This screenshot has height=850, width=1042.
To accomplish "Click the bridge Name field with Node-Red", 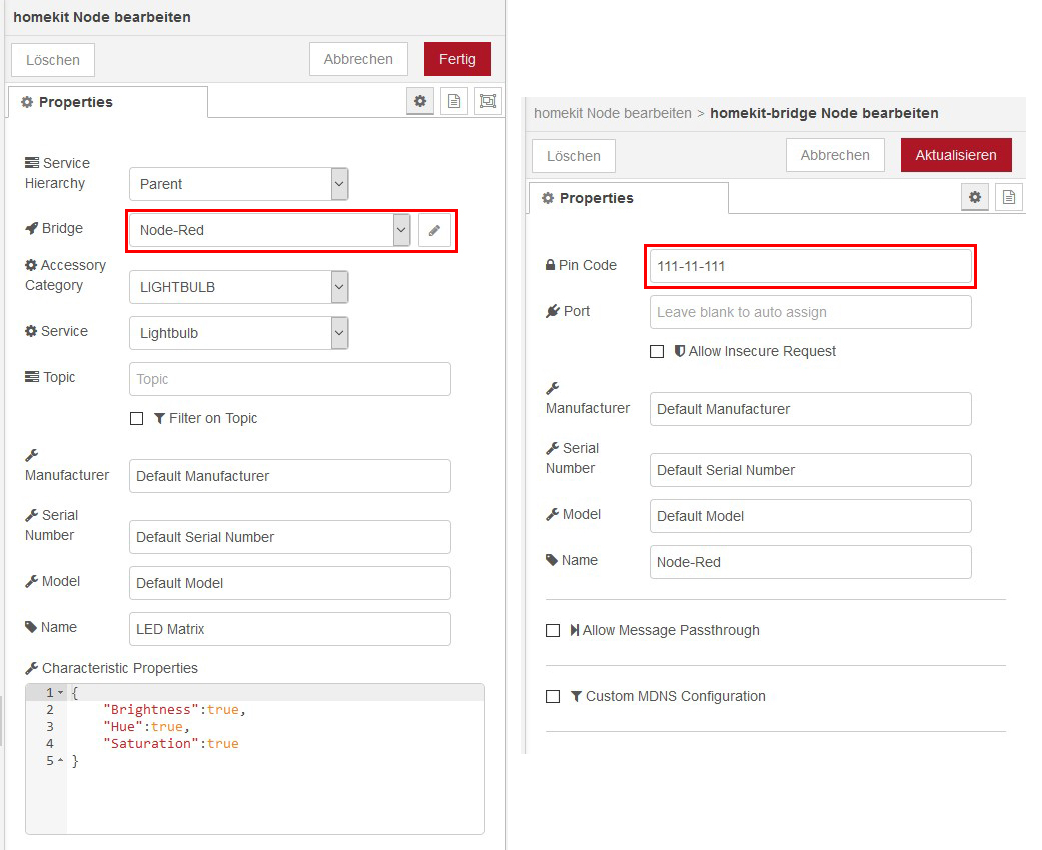I will [811, 562].
